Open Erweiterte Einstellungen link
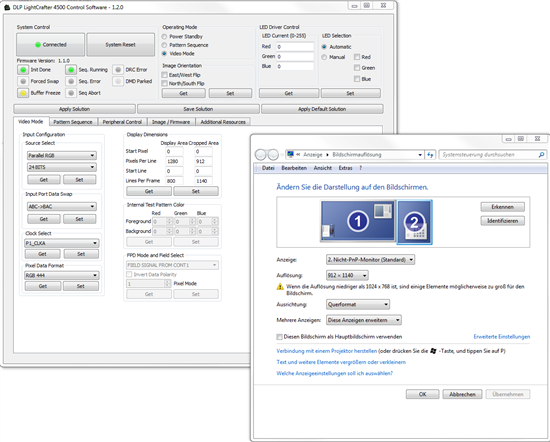This screenshot has width=550, height=442. 502,337
